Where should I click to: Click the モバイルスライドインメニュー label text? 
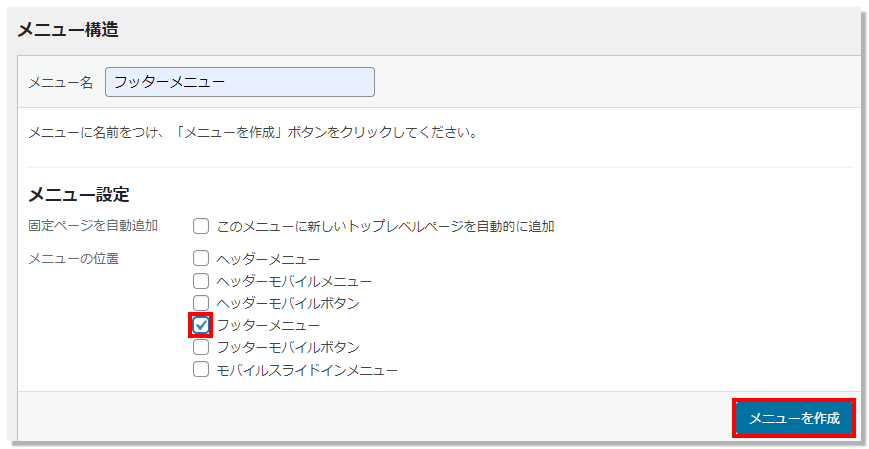click(x=307, y=370)
